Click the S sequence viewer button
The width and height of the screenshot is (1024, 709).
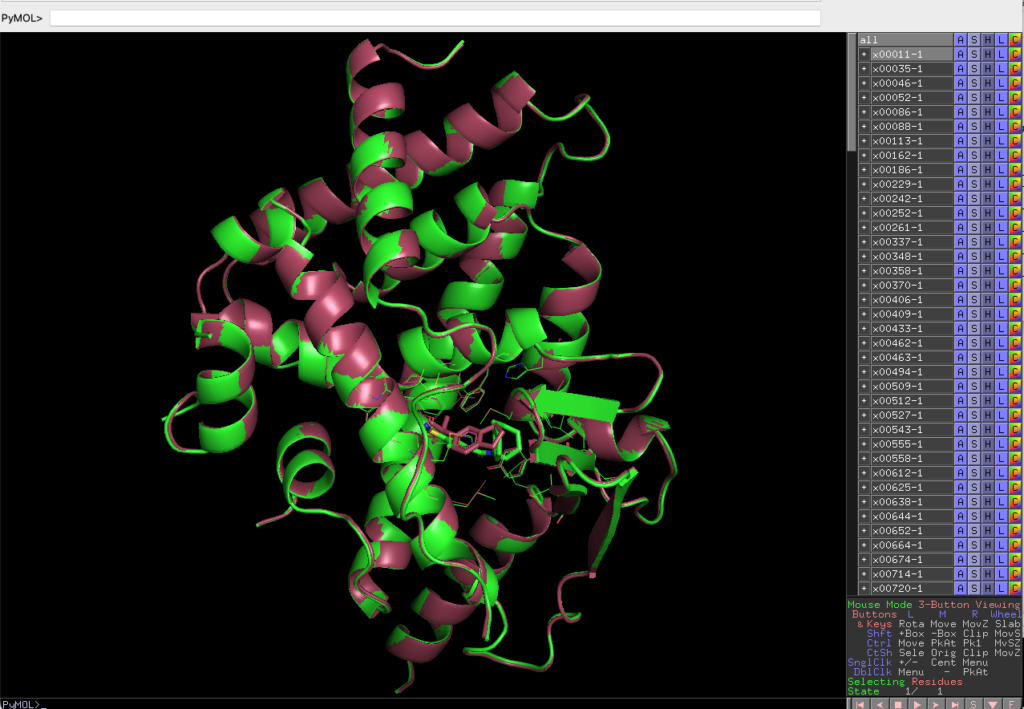point(974,704)
